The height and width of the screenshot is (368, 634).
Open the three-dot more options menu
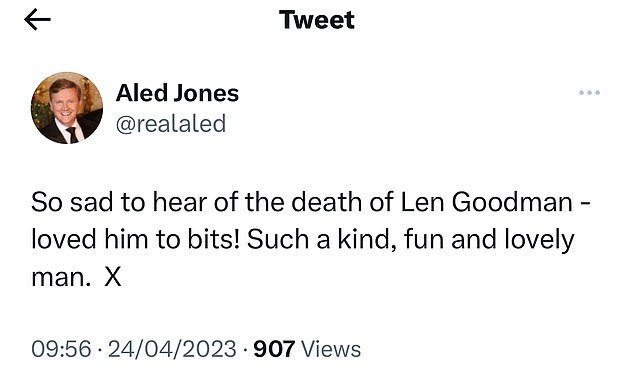click(589, 93)
